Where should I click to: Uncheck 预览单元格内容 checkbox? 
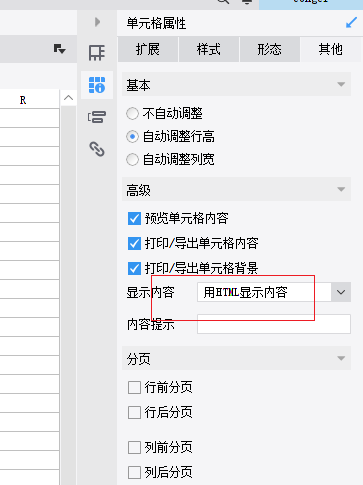point(134,219)
